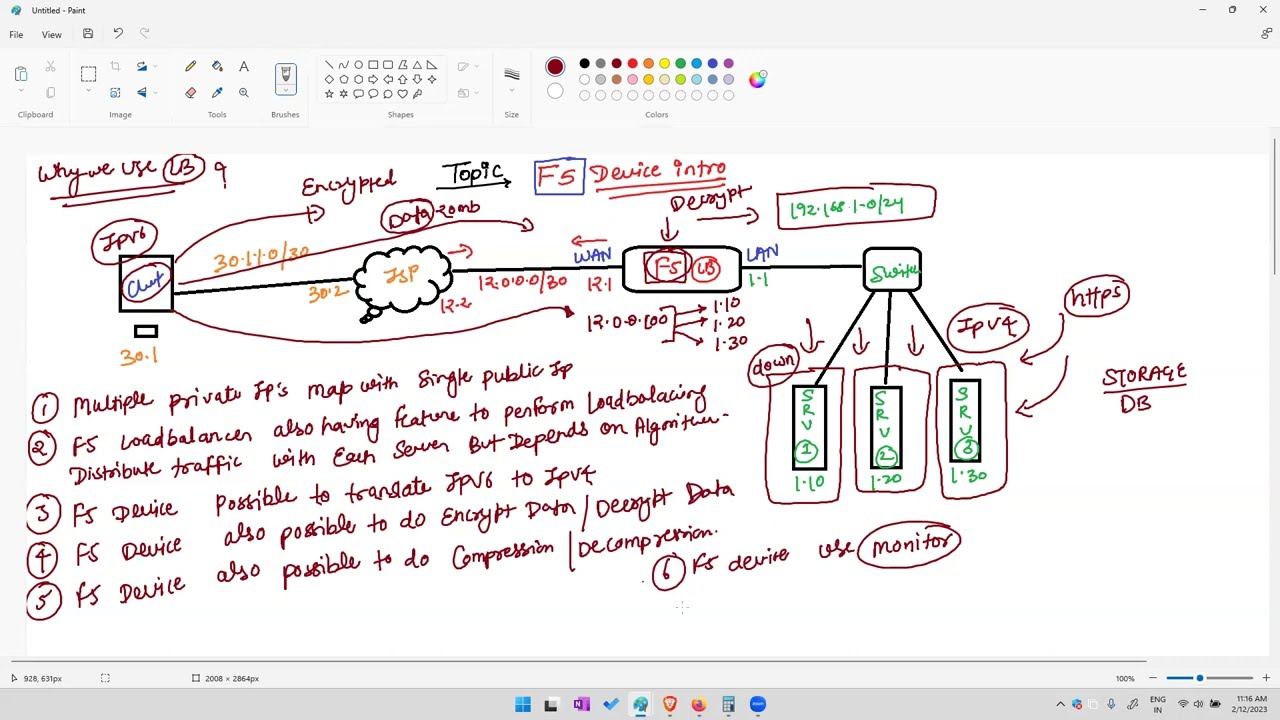This screenshot has height=720, width=1280.
Task: Click the Cut scissors icon
Action: click(50, 67)
